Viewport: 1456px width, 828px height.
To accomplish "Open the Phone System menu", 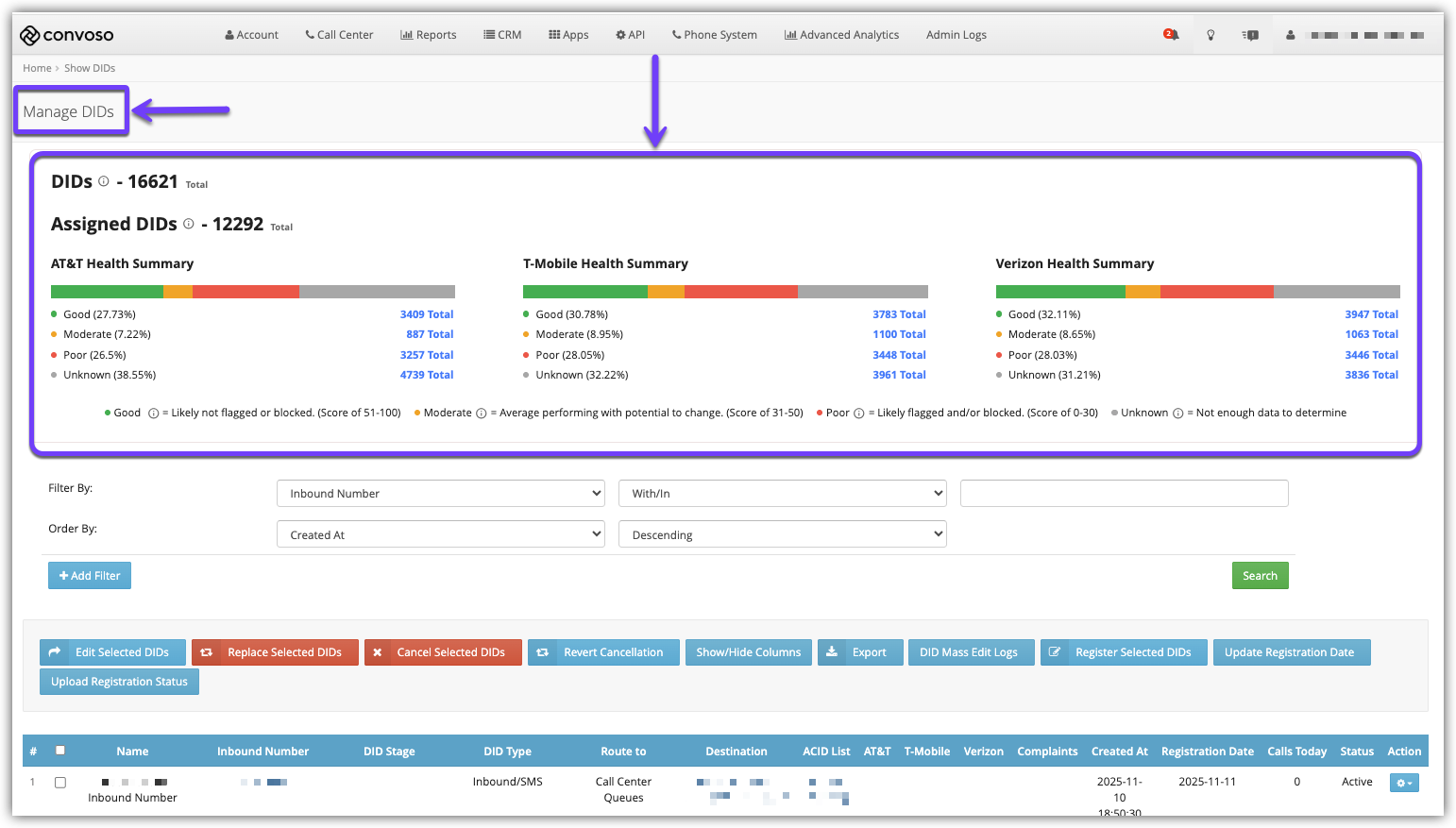I will 714,35.
